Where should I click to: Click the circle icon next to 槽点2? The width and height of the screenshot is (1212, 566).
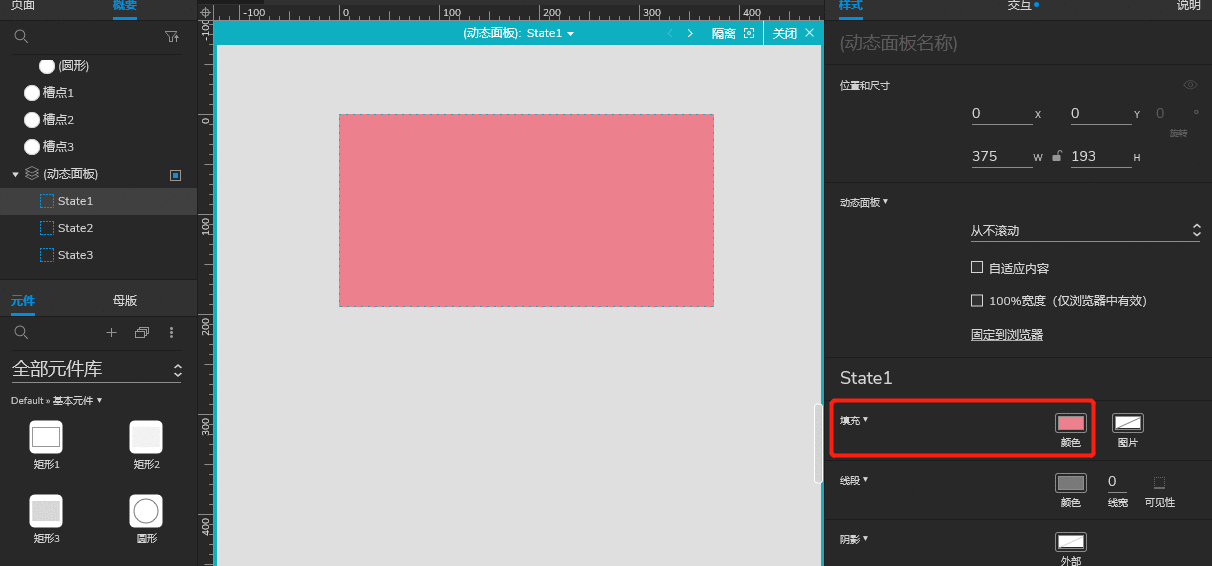[31, 120]
